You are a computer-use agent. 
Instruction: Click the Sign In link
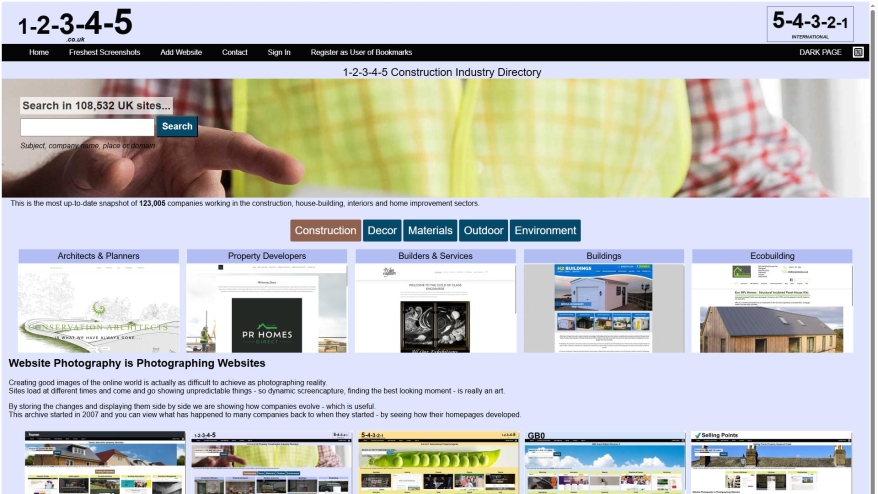[x=279, y=52]
